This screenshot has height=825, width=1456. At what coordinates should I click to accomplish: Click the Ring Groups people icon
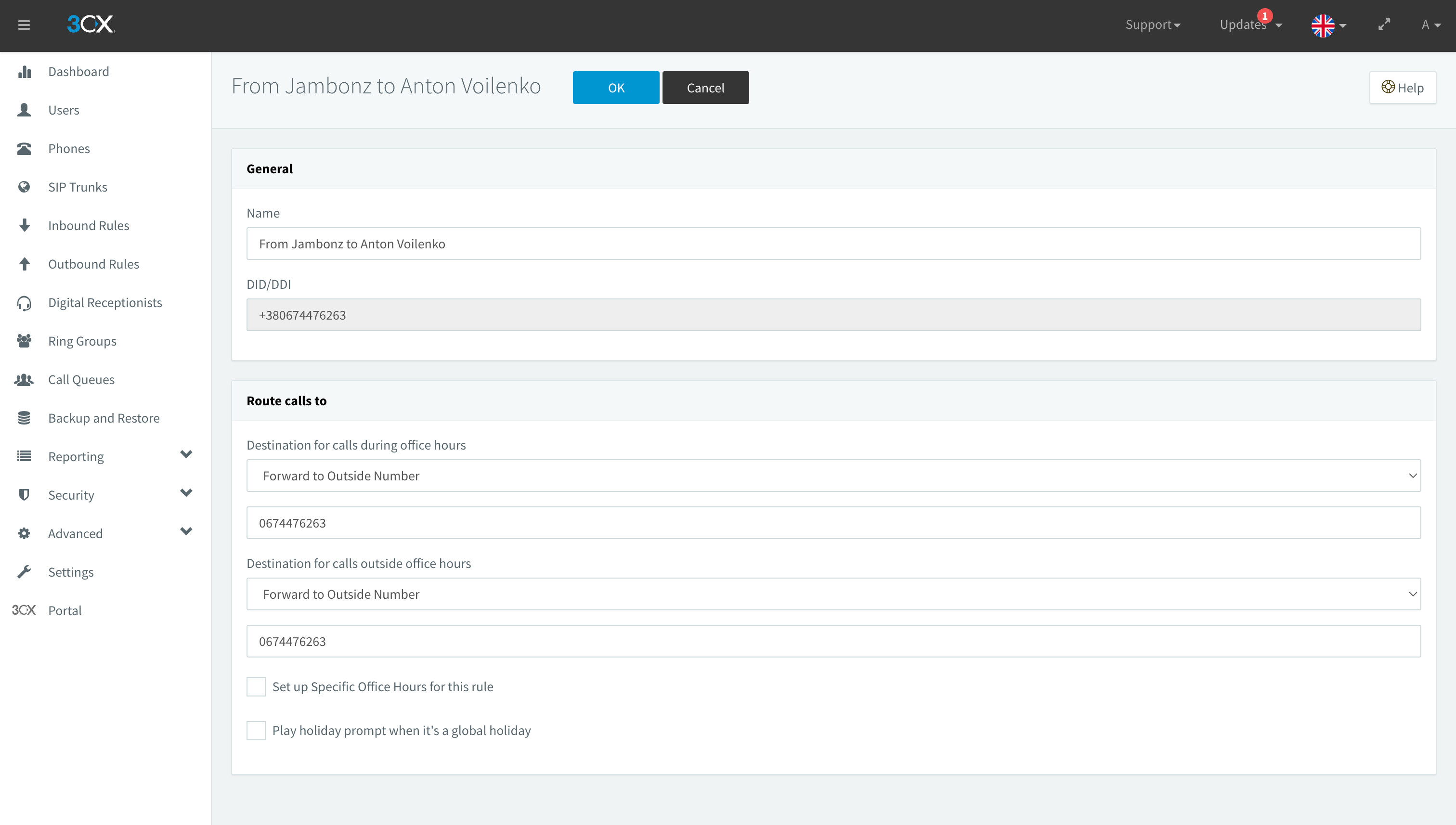(x=25, y=341)
